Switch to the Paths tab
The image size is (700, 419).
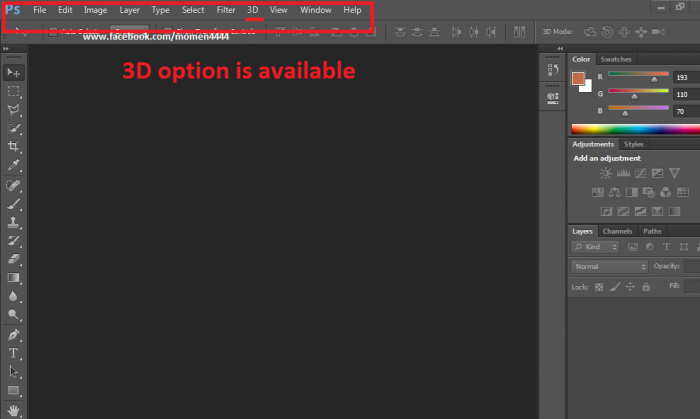pyautogui.click(x=652, y=231)
